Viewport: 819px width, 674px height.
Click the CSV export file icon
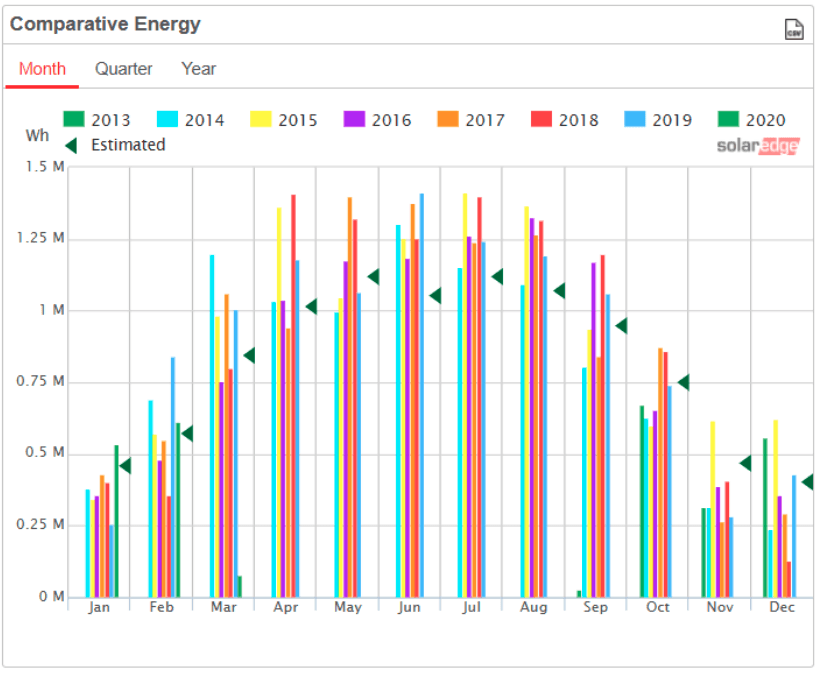pyautogui.click(x=793, y=28)
